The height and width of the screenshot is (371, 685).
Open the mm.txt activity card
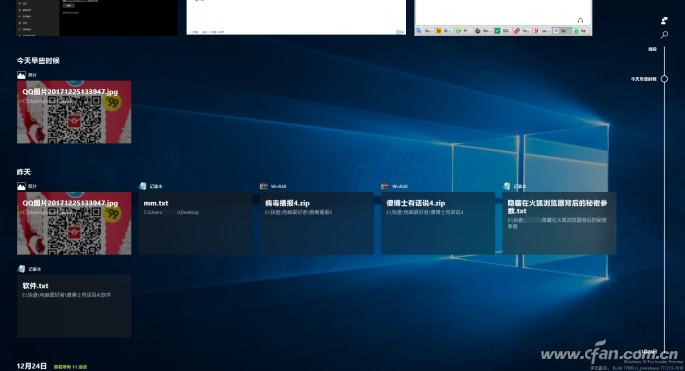(195, 223)
